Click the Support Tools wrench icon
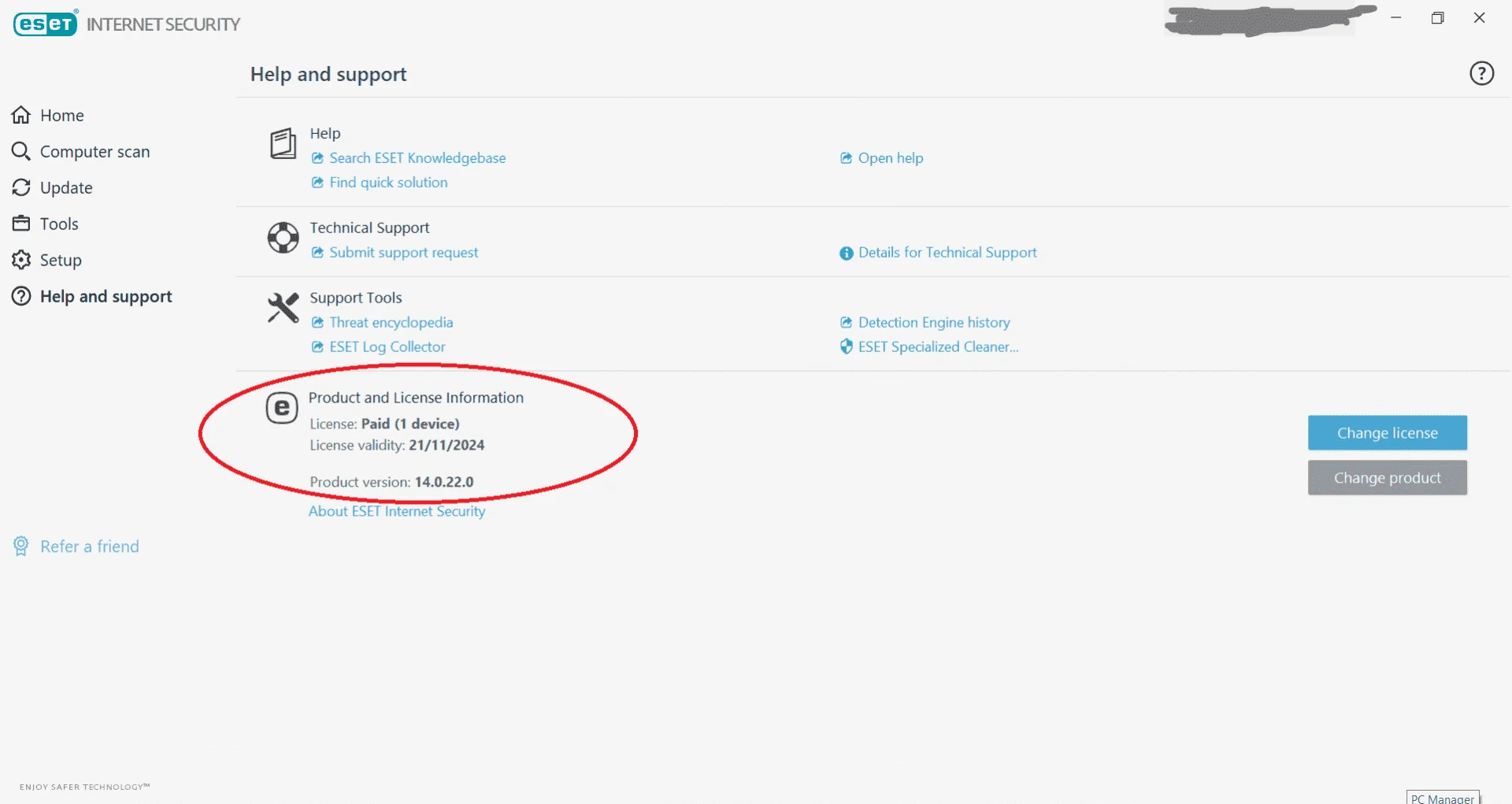The image size is (1512, 804). [283, 308]
